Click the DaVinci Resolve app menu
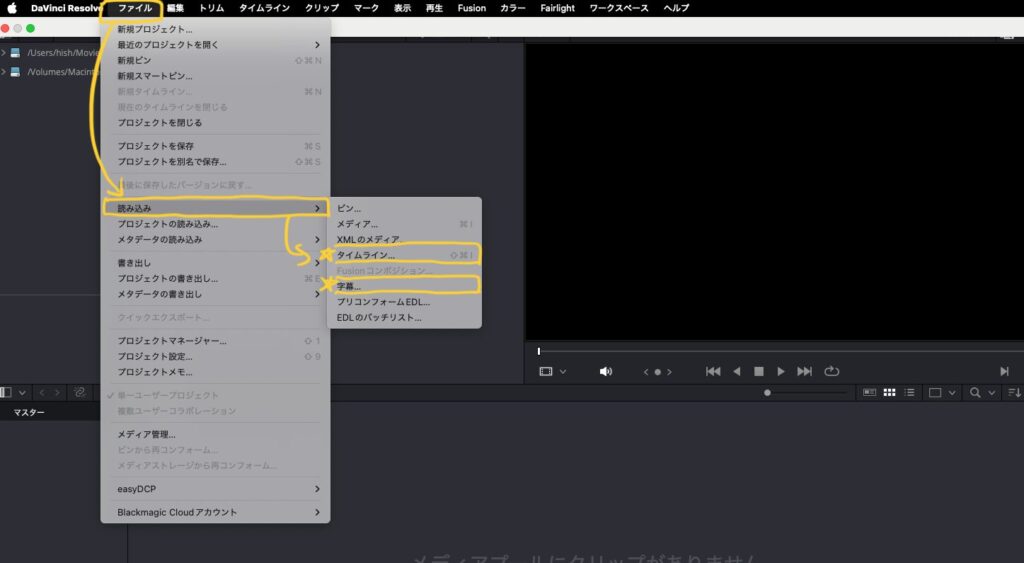The height and width of the screenshot is (563, 1024). pos(67,8)
